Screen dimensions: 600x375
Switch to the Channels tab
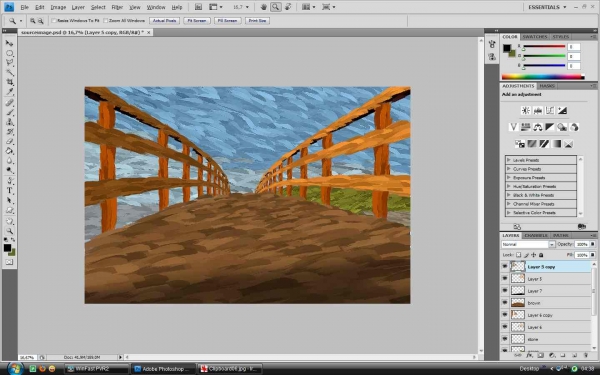tap(536, 235)
